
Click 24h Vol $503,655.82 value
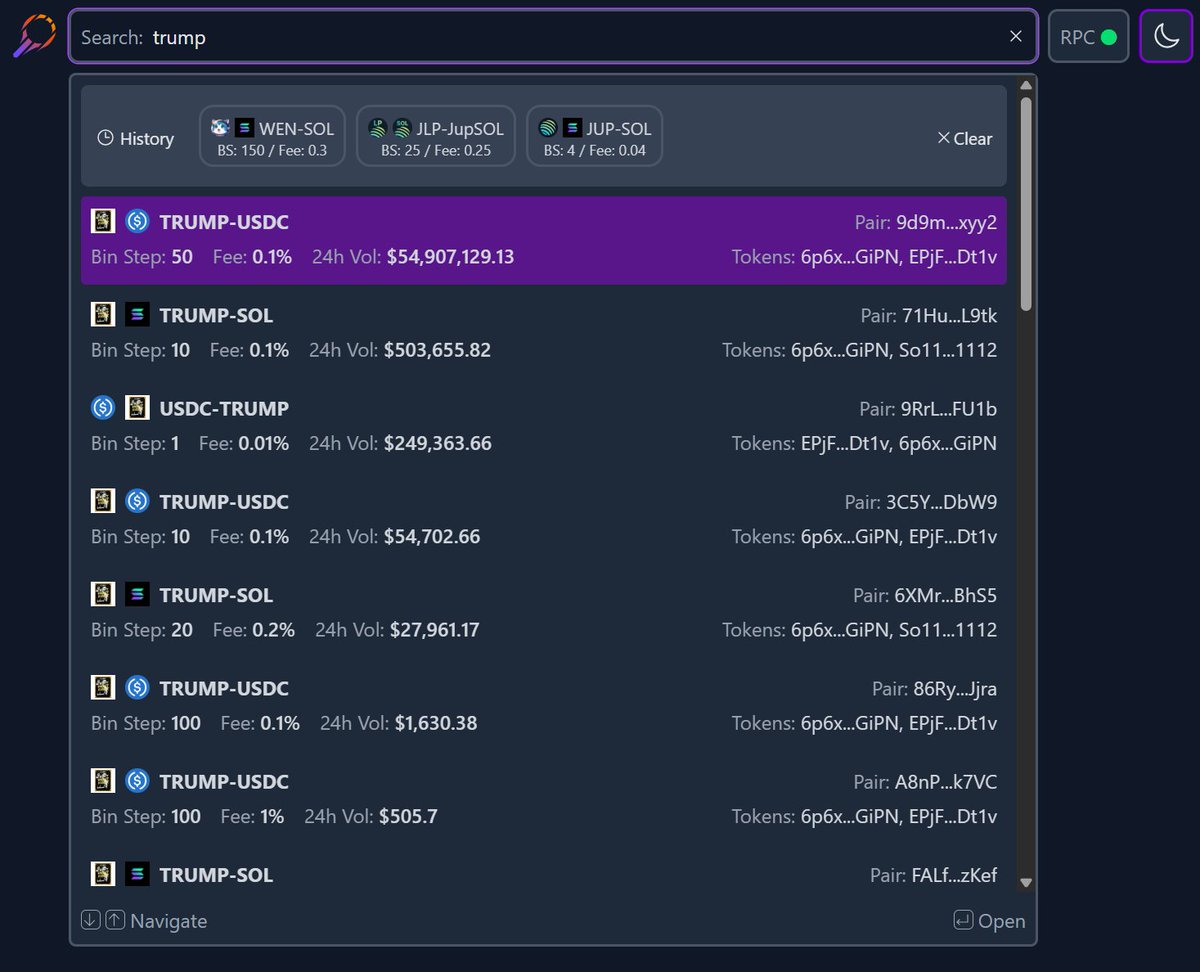[438, 350]
